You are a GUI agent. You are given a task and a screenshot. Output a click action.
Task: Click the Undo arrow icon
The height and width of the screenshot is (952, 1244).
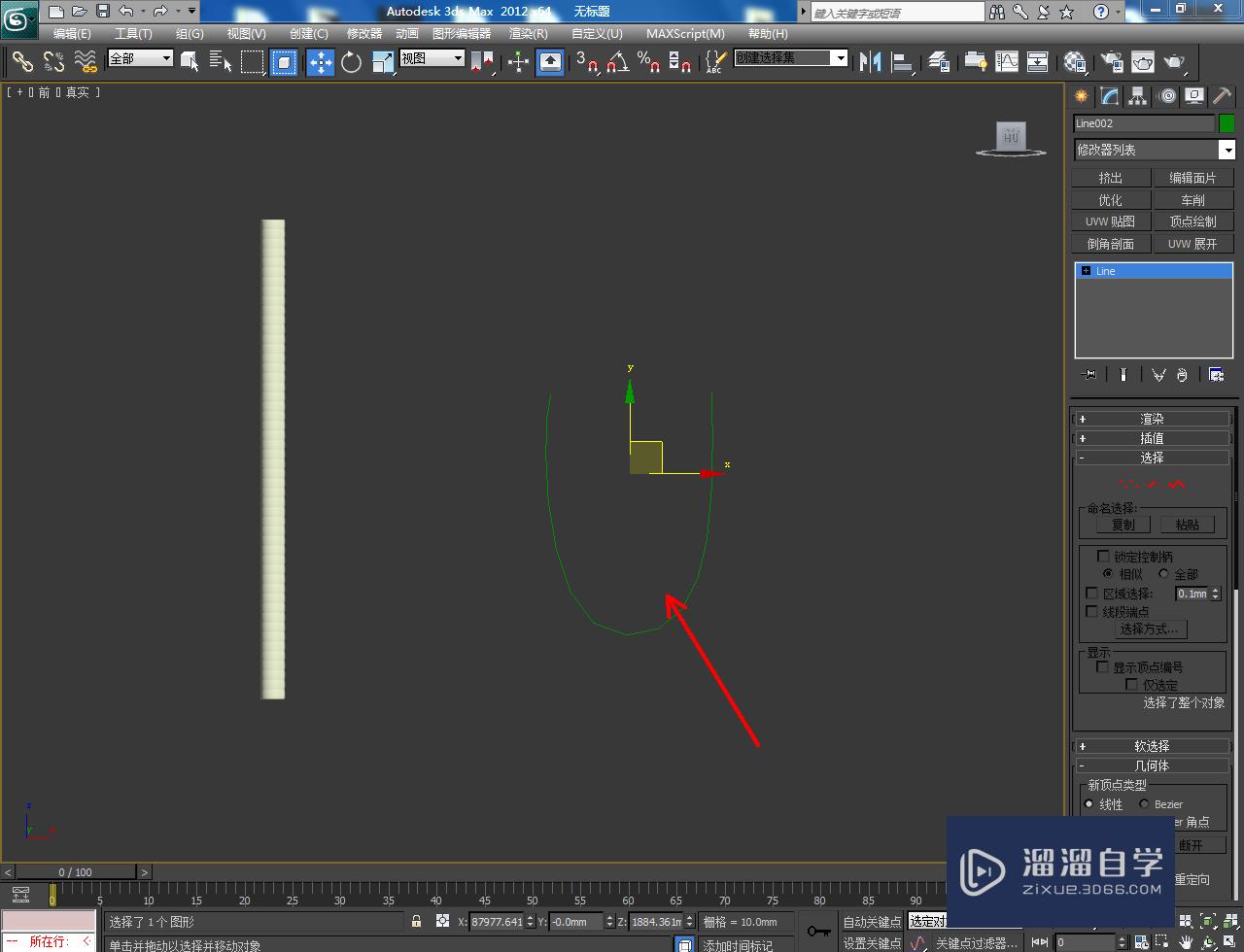[126, 12]
